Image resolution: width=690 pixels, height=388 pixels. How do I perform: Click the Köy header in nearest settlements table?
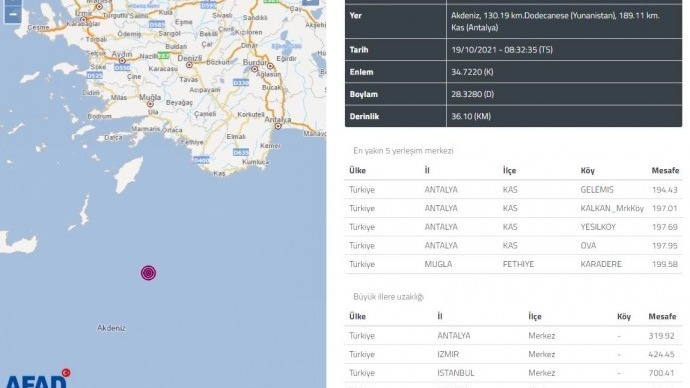point(587,171)
